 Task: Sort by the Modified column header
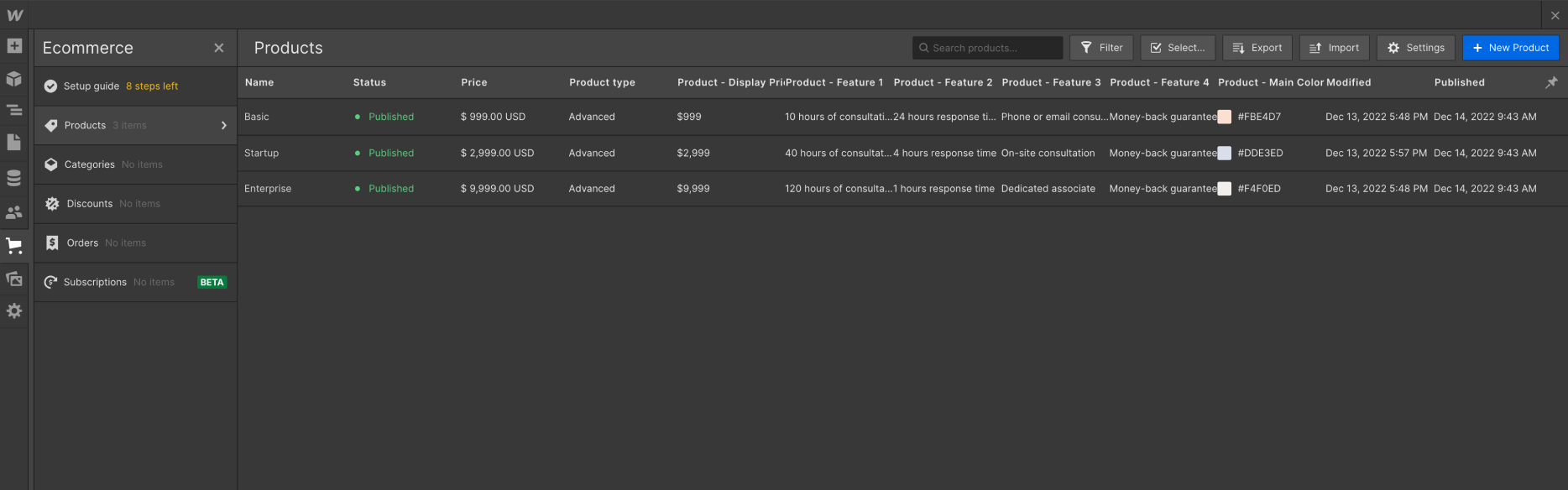pos(1349,82)
